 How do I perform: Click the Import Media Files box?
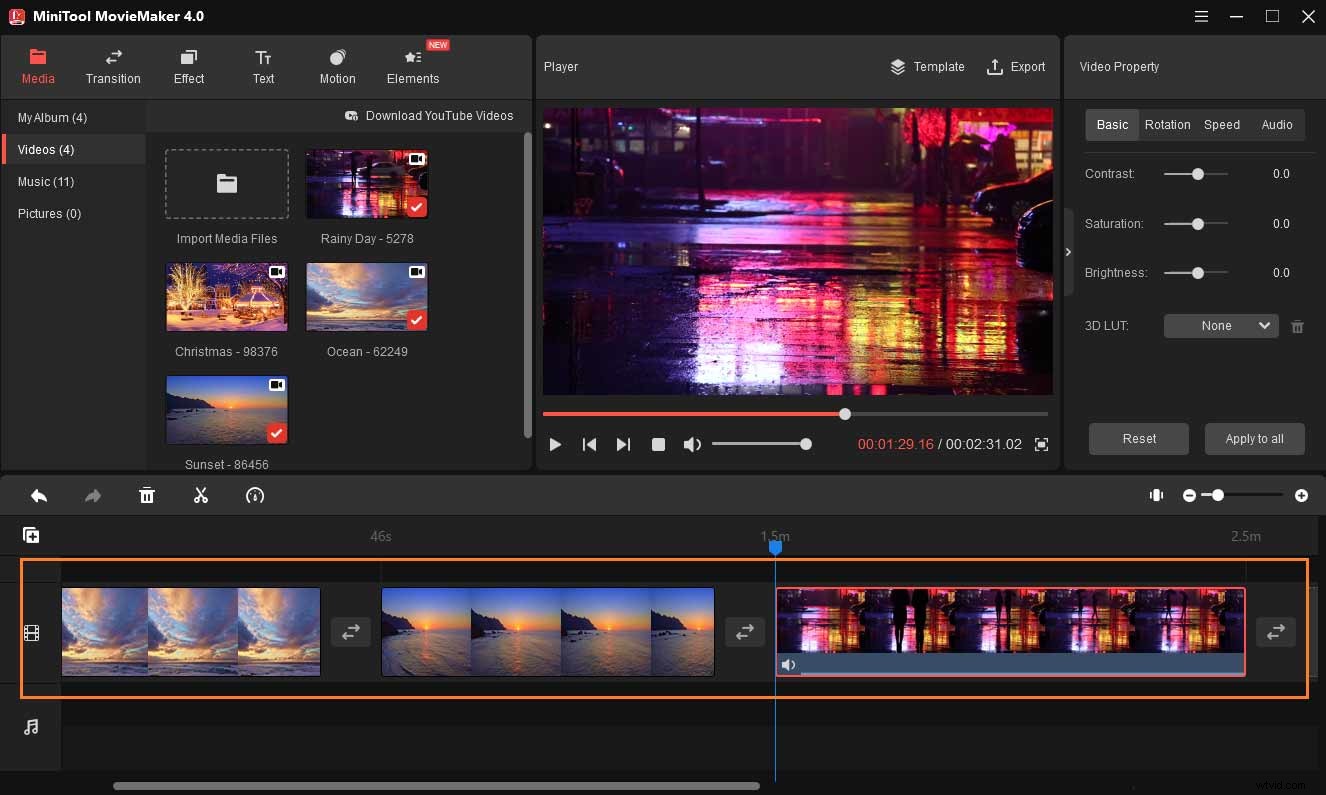click(227, 184)
